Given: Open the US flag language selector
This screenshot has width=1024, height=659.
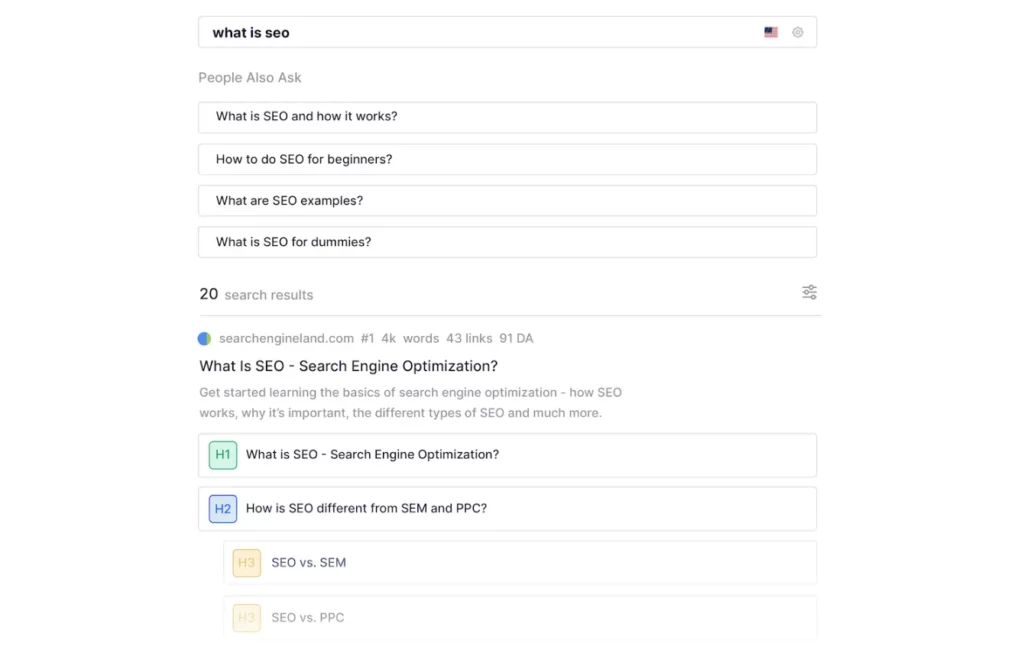Looking at the screenshot, I should (x=770, y=31).
